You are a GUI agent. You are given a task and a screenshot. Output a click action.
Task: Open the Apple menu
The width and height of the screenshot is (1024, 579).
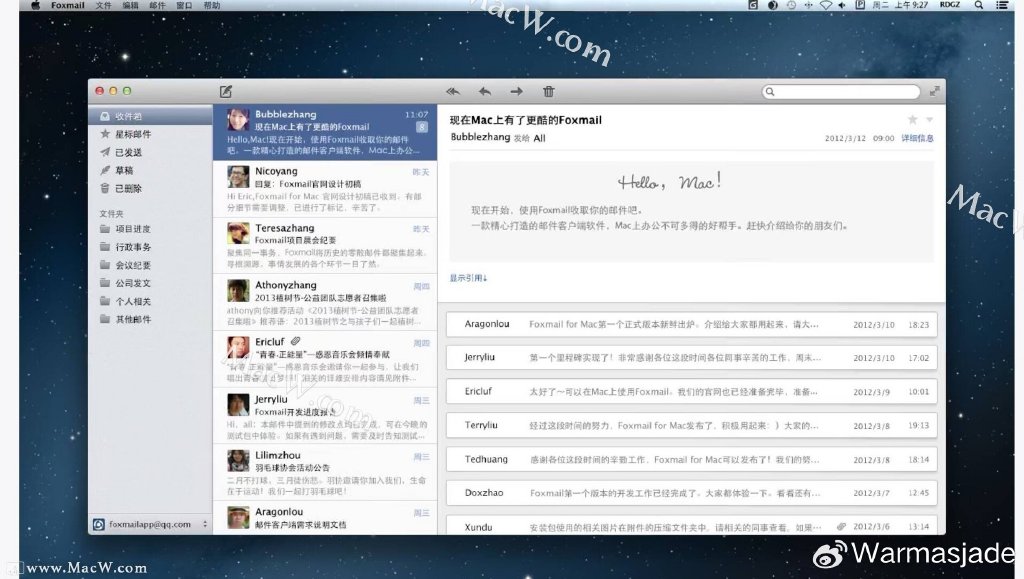pyautogui.click(x=35, y=5)
